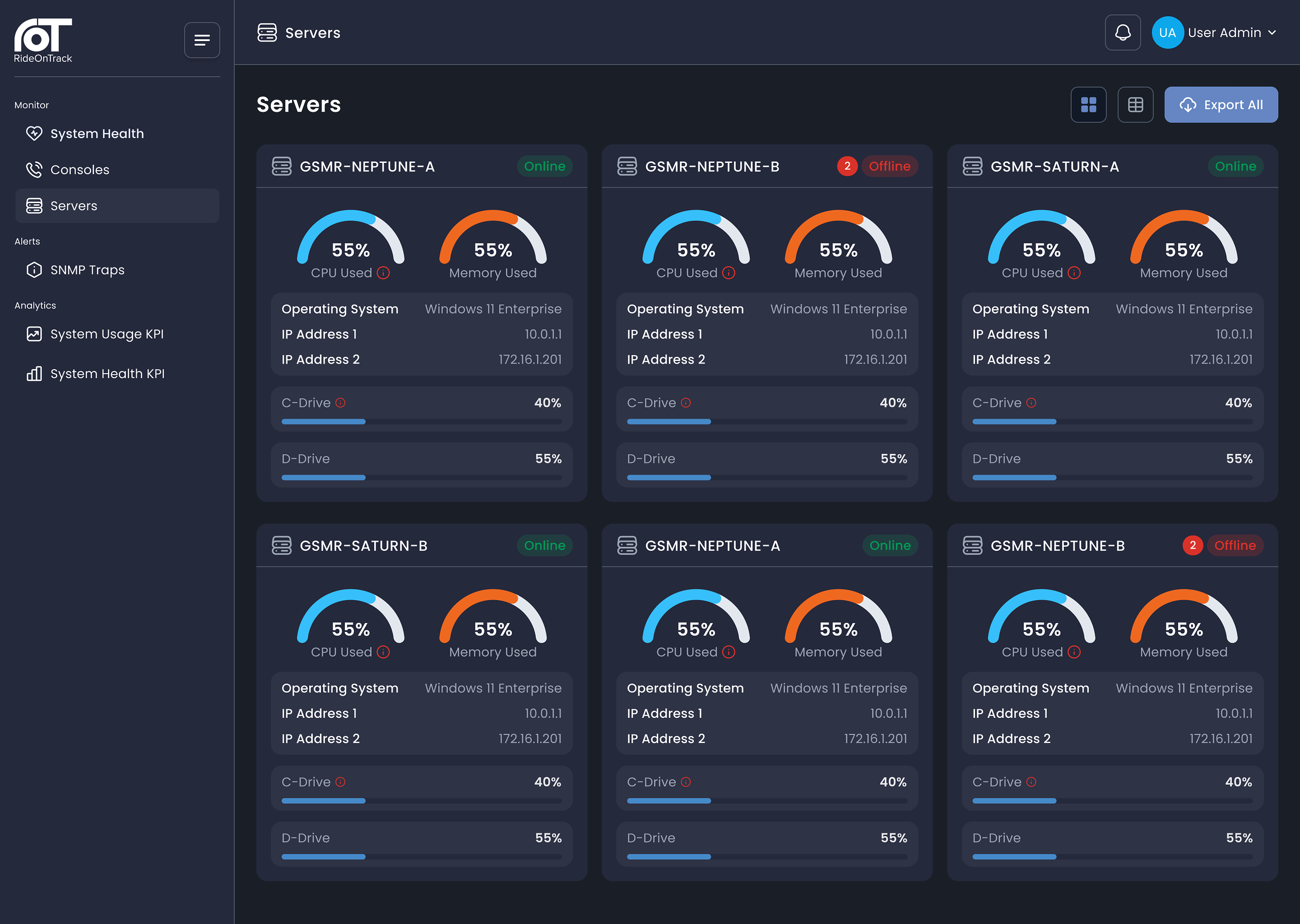Click the Online status of GSMR-SATURN-B

[x=544, y=545]
